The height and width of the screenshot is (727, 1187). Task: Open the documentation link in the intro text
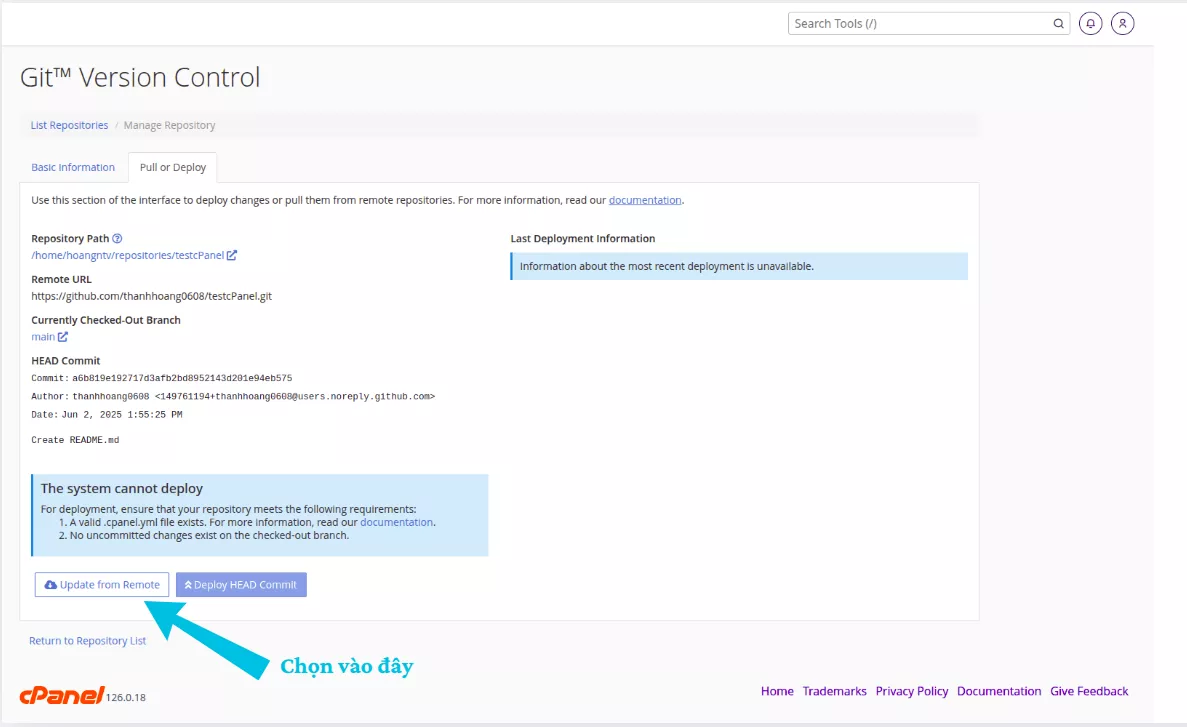[x=645, y=200]
